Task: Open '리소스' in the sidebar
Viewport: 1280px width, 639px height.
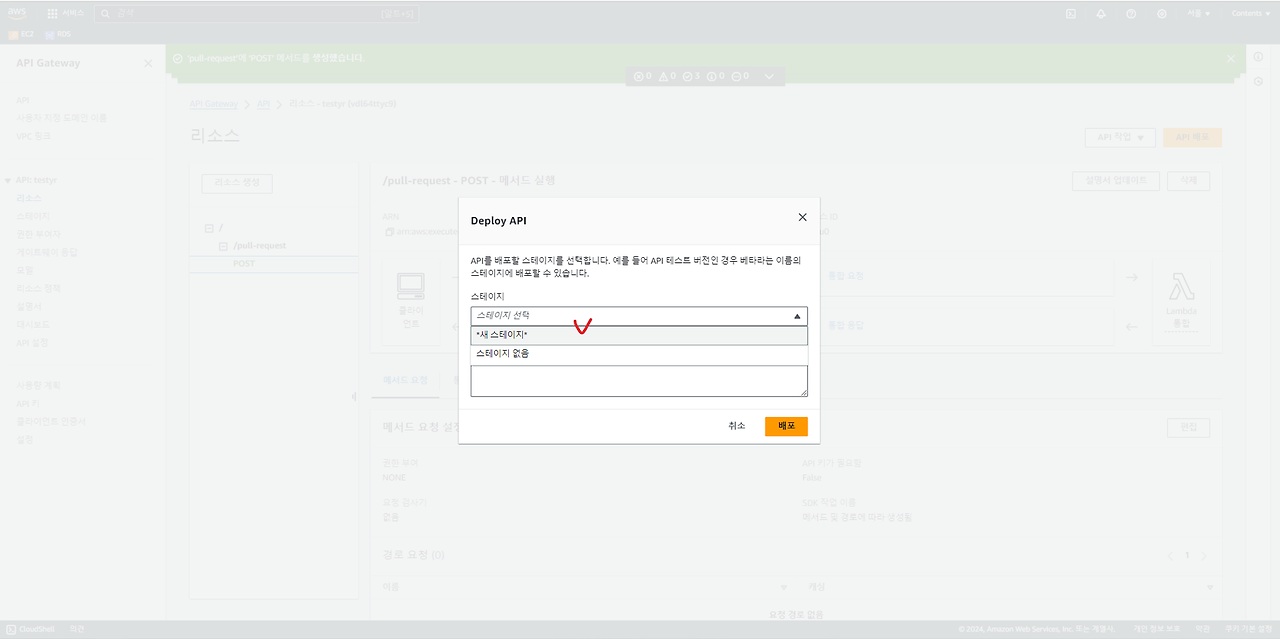Action: point(28,198)
